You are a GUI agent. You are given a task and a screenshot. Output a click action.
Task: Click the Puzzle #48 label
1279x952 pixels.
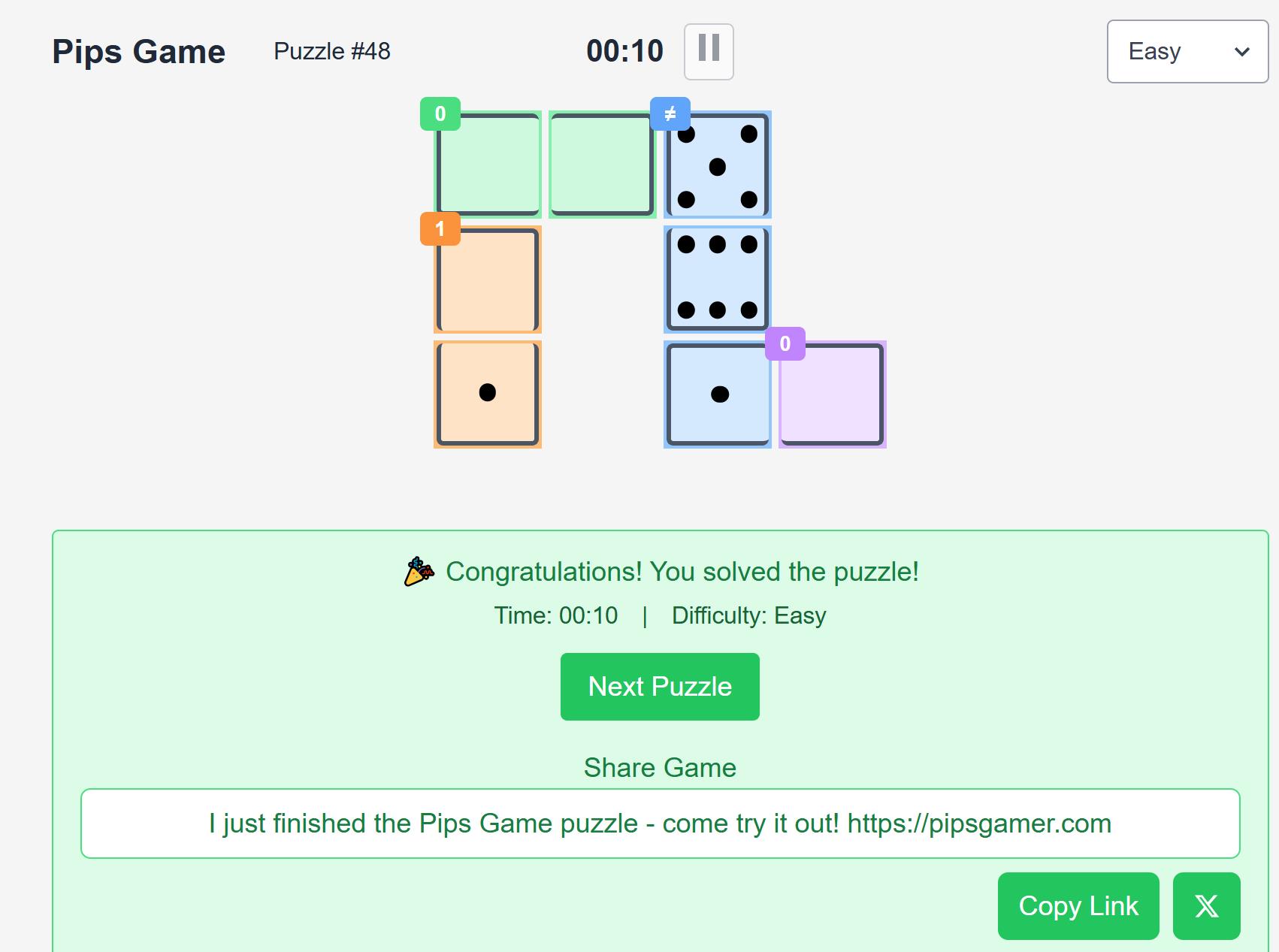332,51
